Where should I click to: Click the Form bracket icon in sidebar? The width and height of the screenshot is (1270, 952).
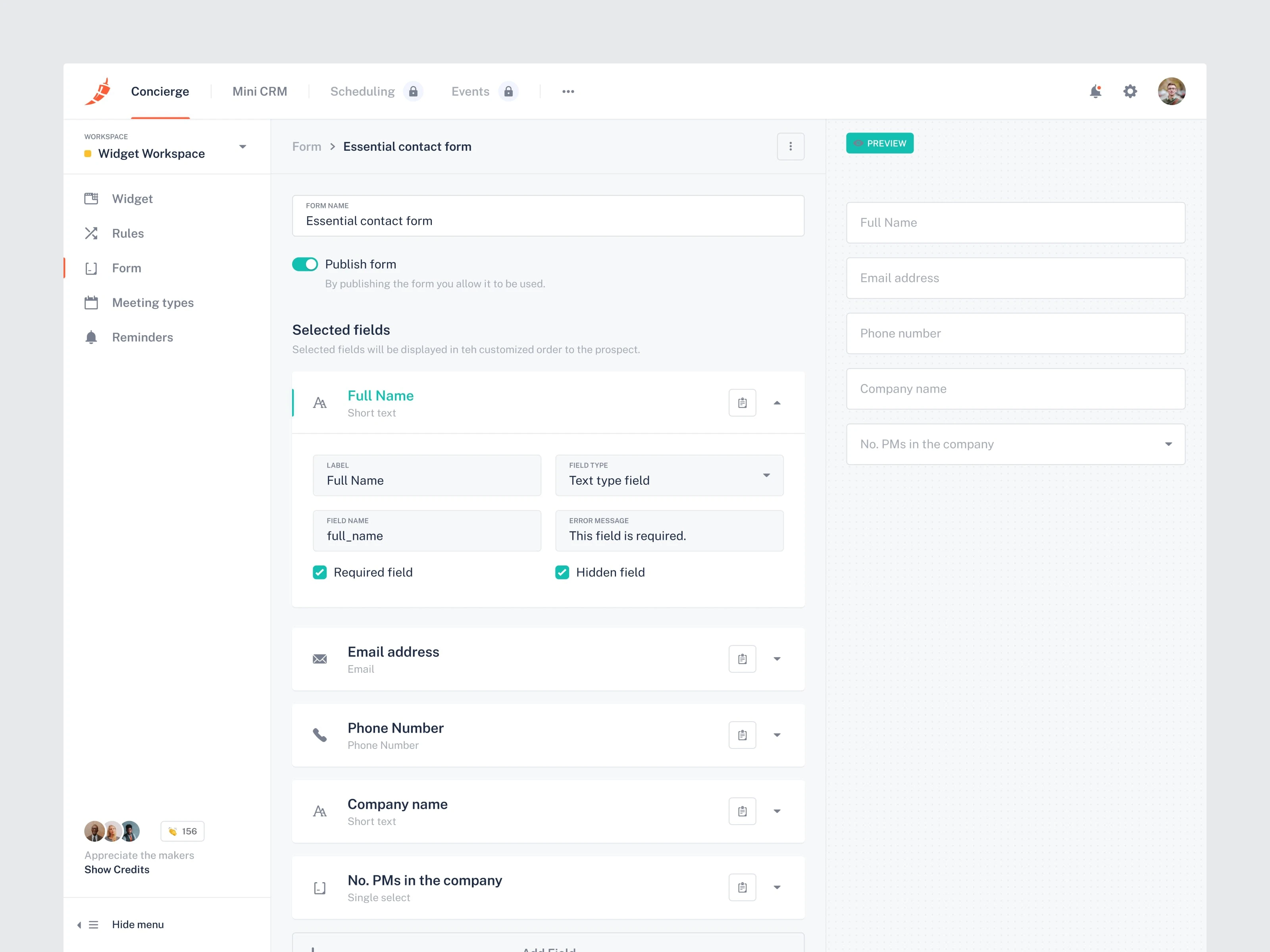[91, 268]
